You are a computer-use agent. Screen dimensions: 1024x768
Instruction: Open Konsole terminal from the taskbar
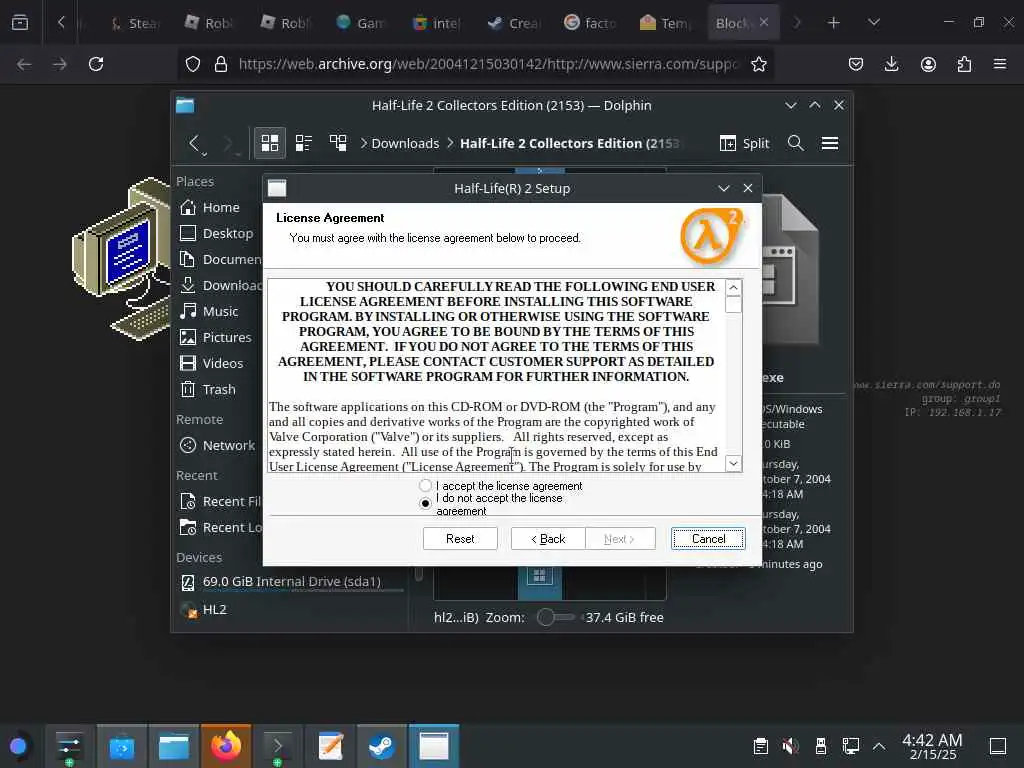click(278, 746)
